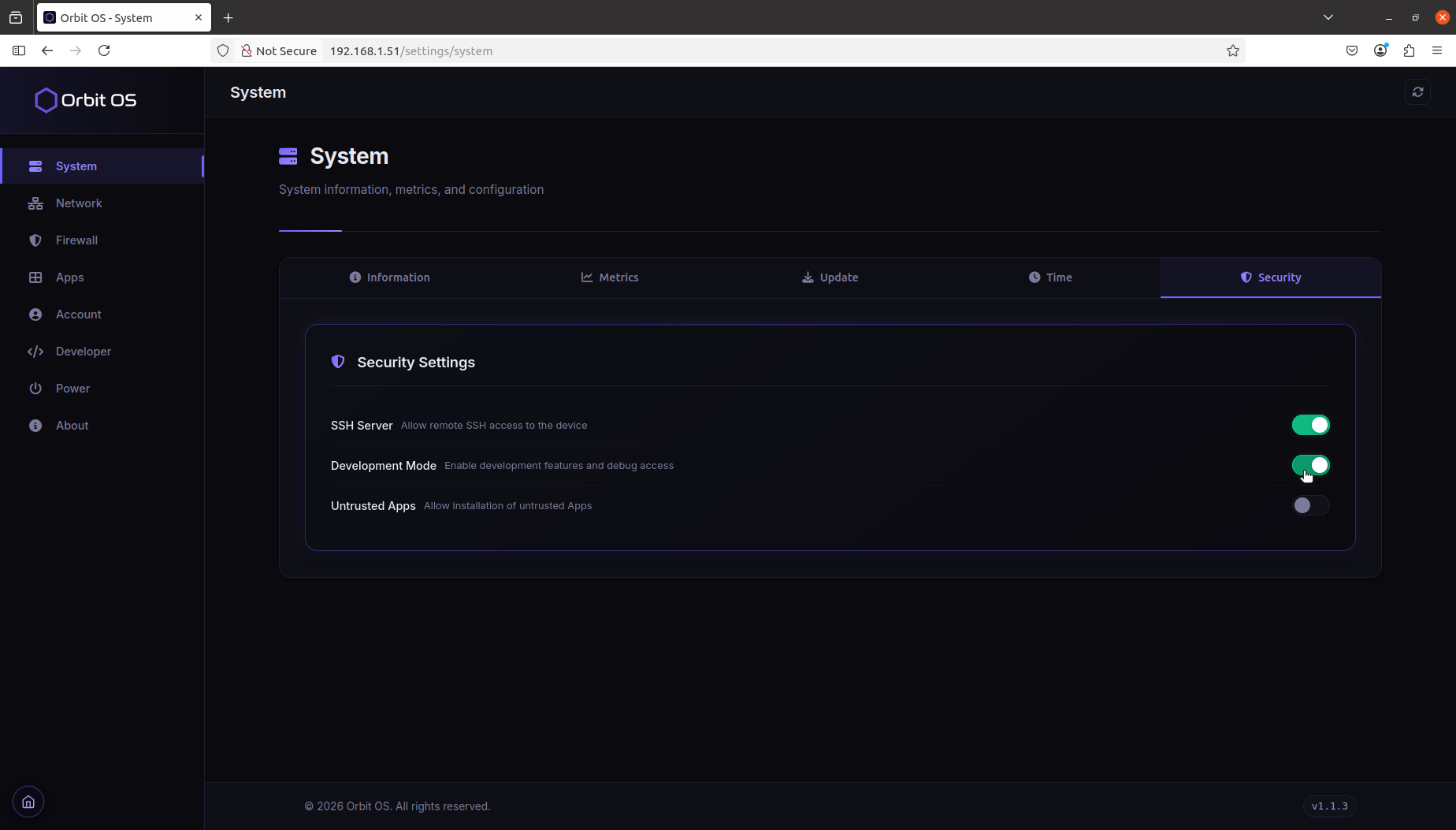Open a new browser tab with plus button
Image resolution: width=1456 pixels, height=830 pixels.
pos(228,17)
